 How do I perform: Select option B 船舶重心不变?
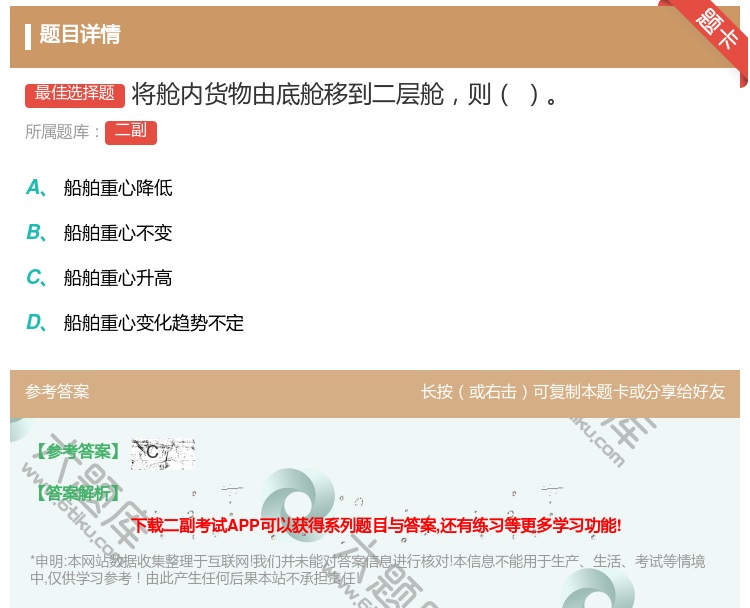pos(99,233)
